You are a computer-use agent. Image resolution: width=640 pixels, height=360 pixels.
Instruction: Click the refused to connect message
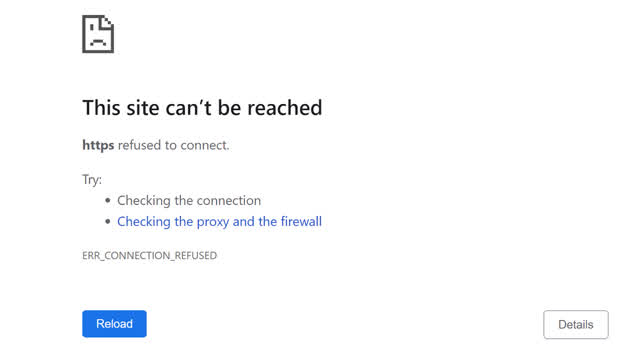(173, 145)
